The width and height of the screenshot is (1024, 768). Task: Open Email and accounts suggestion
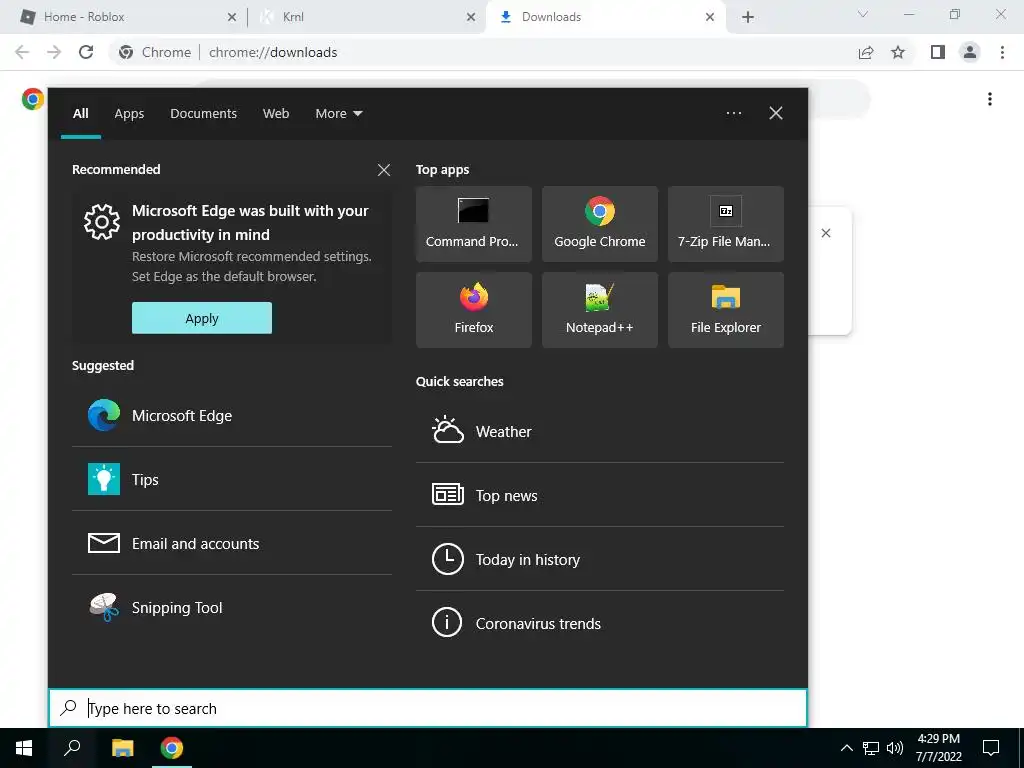point(232,543)
